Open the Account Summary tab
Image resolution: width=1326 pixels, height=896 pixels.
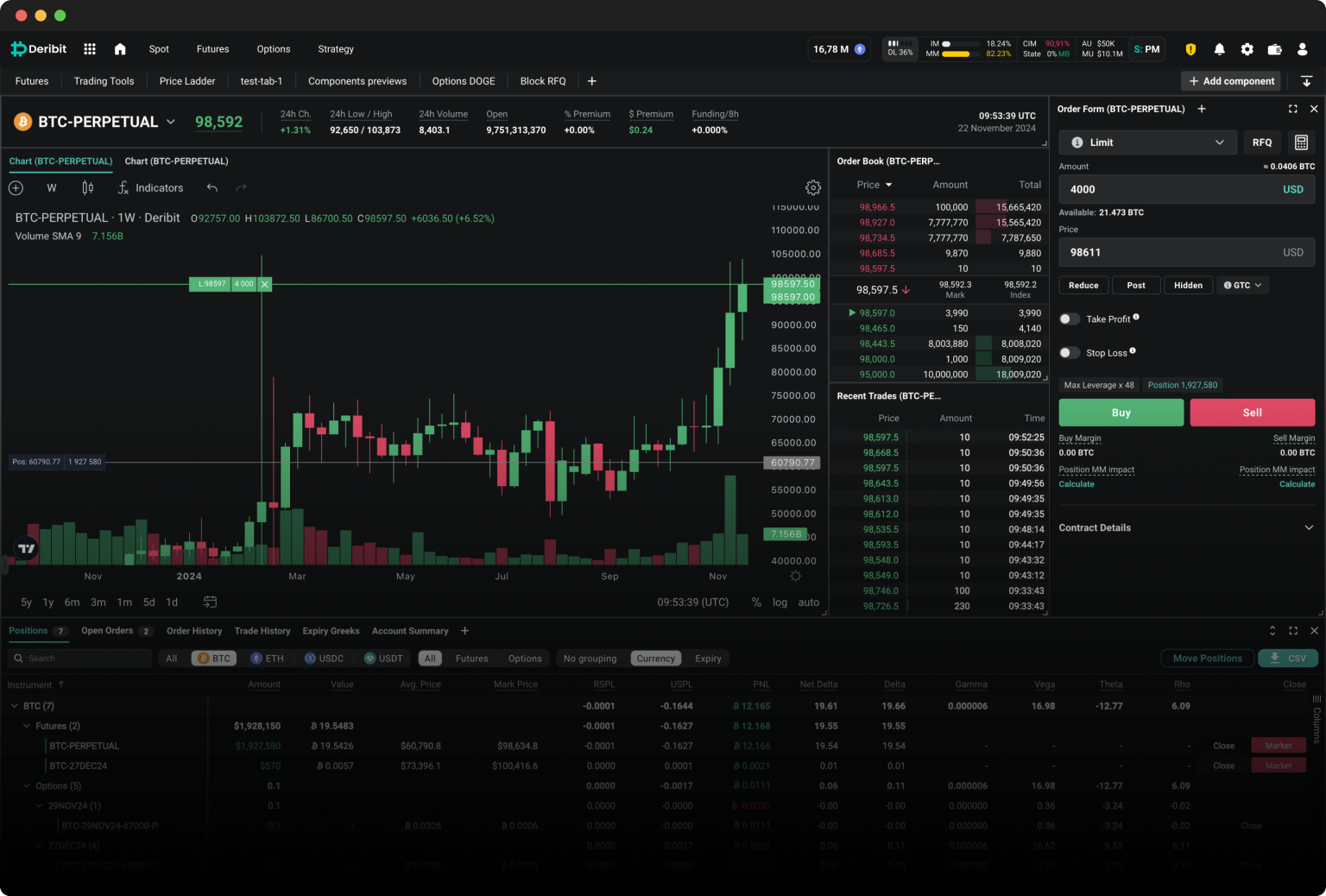pyautogui.click(x=410, y=631)
